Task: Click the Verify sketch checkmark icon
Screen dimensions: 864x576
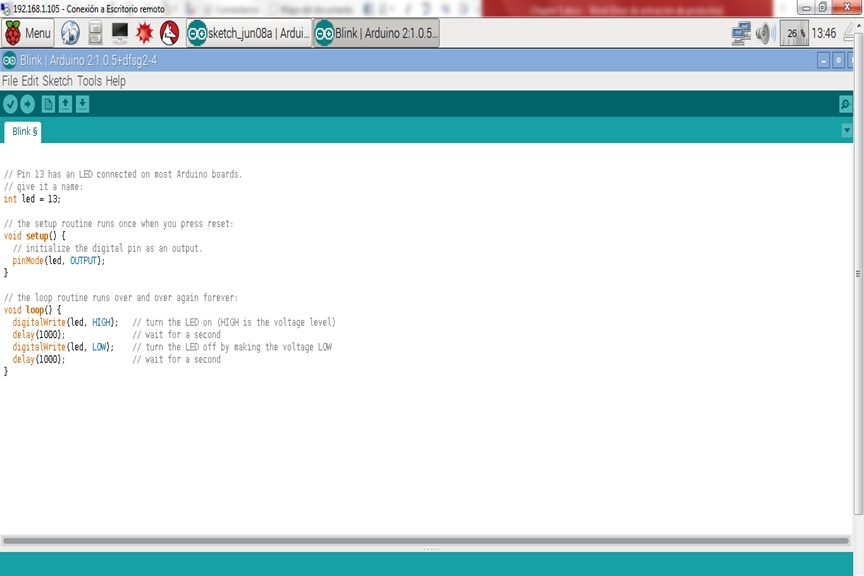Action: [10, 104]
